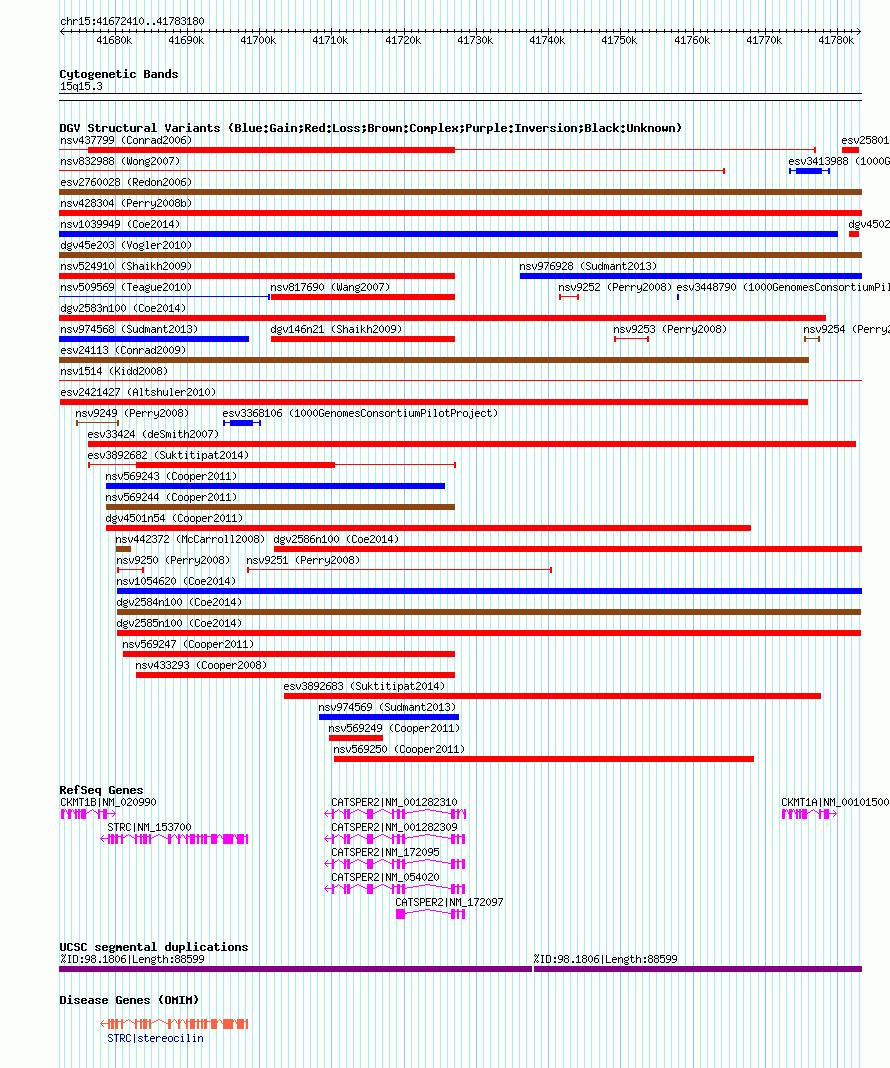Viewport: 890px width, 1068px height.
Task: Open gene CKMT1B|NM_020990
Action: (x=108, y=802)
